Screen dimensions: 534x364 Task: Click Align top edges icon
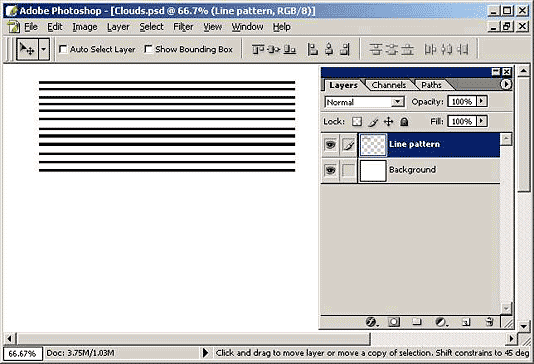coord(258,50)
